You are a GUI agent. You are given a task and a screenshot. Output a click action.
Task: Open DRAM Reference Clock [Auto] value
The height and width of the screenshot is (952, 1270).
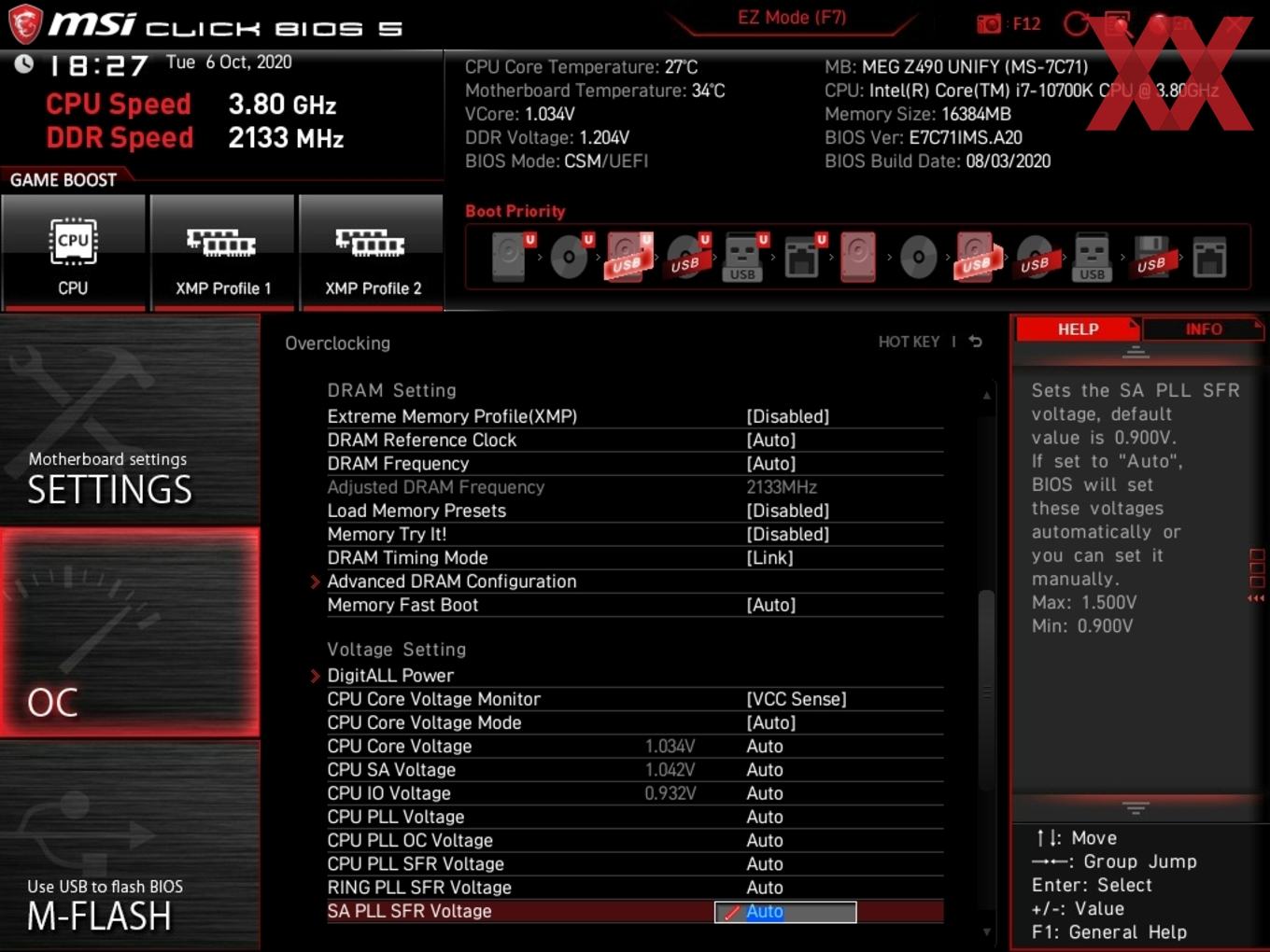point(770,440)
